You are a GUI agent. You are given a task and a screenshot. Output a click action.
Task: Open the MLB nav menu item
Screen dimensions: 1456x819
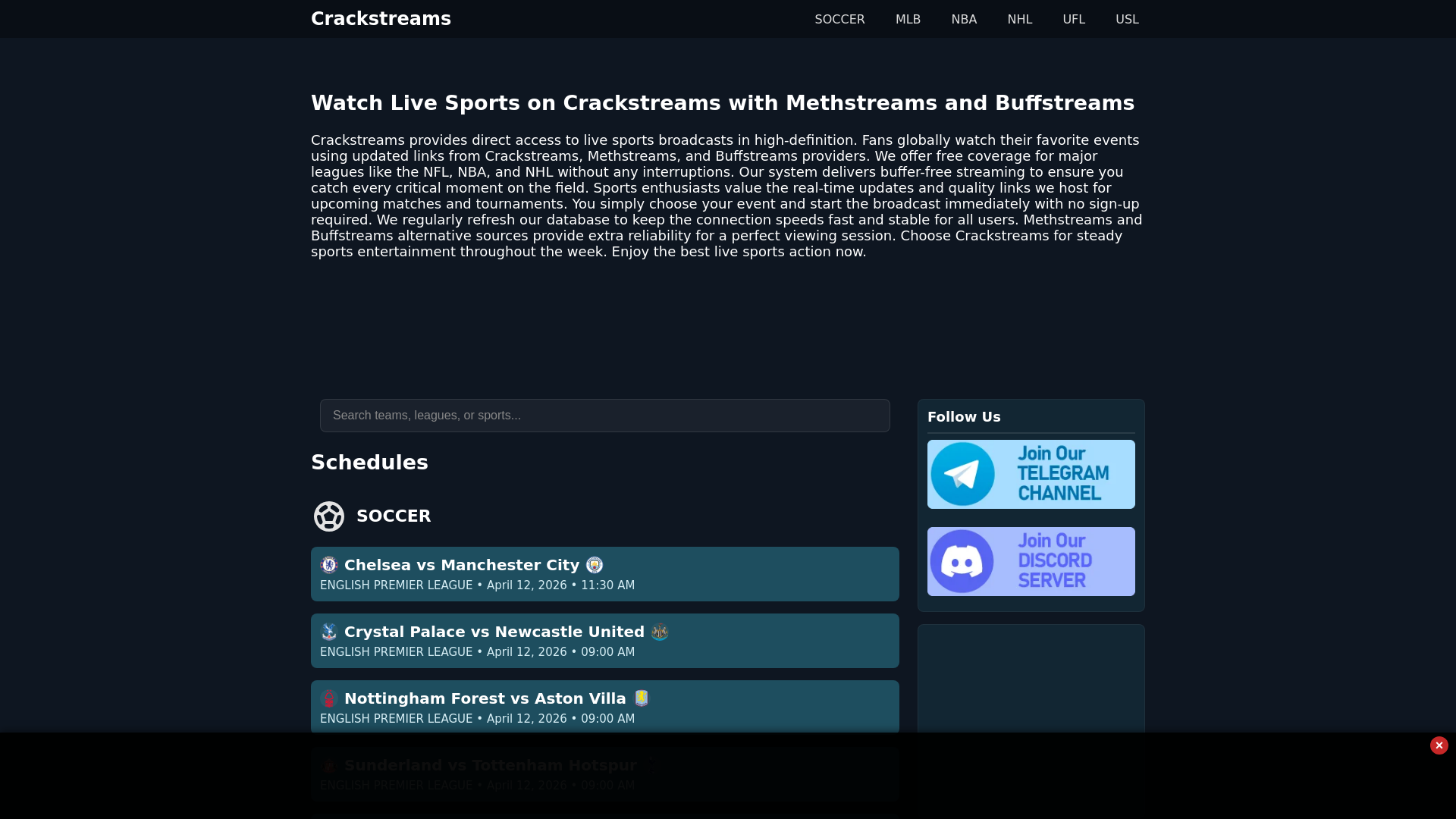tap(908, 19)
